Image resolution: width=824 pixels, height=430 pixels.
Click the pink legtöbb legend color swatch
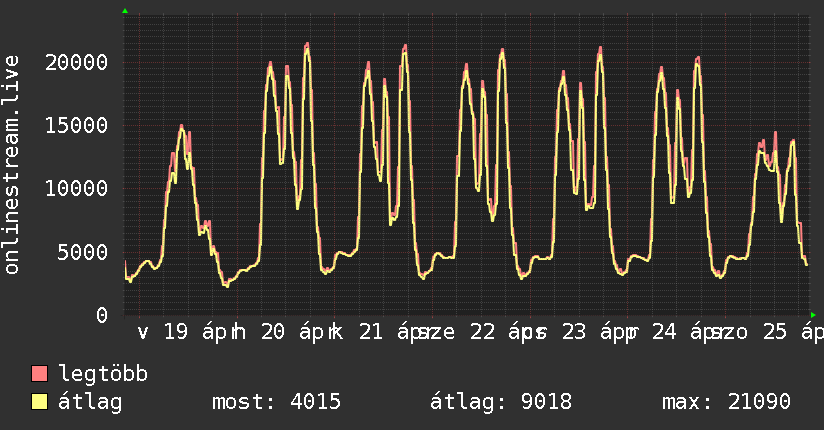40,375
